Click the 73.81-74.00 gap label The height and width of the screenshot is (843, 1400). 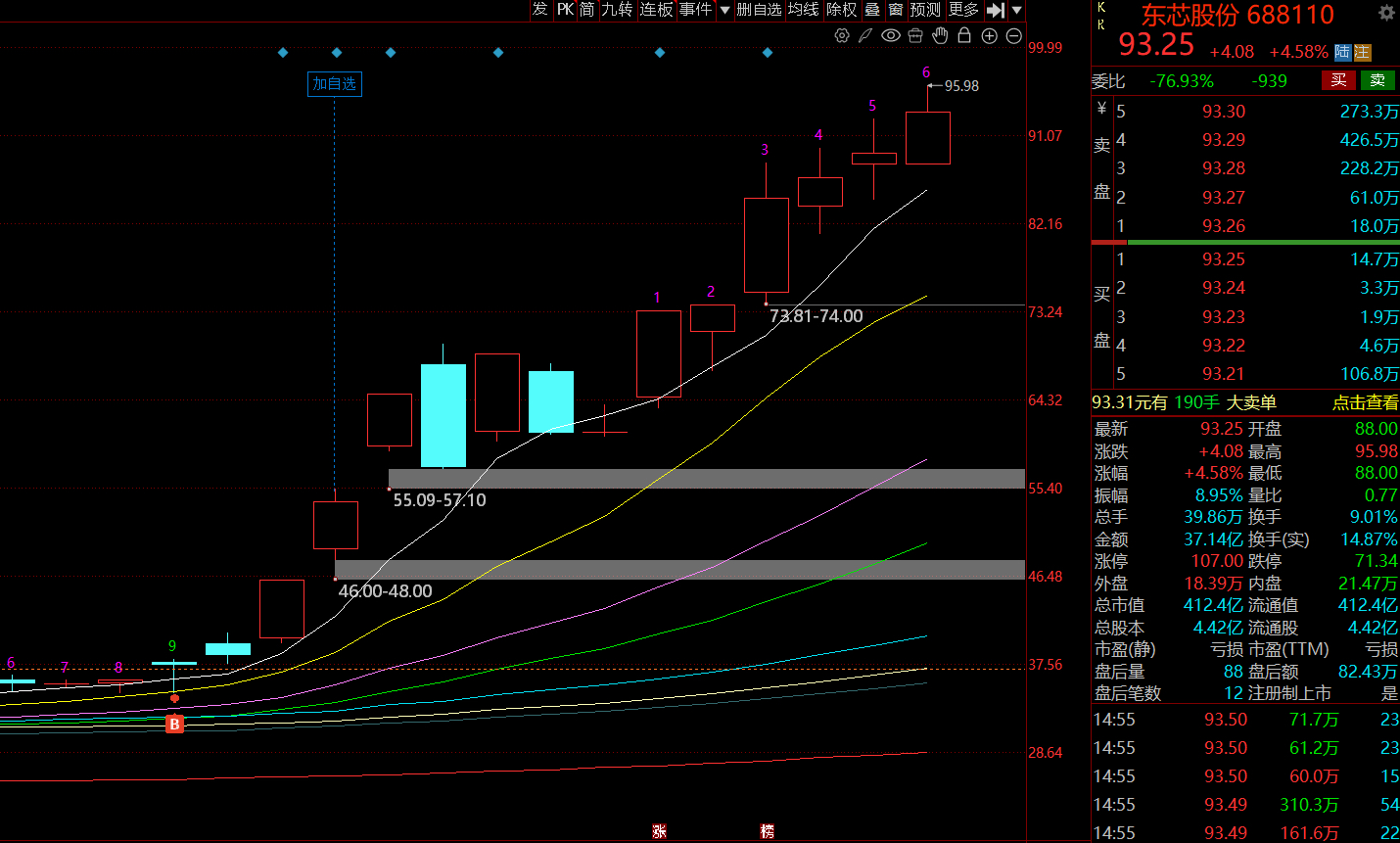(x=817, y=316)
